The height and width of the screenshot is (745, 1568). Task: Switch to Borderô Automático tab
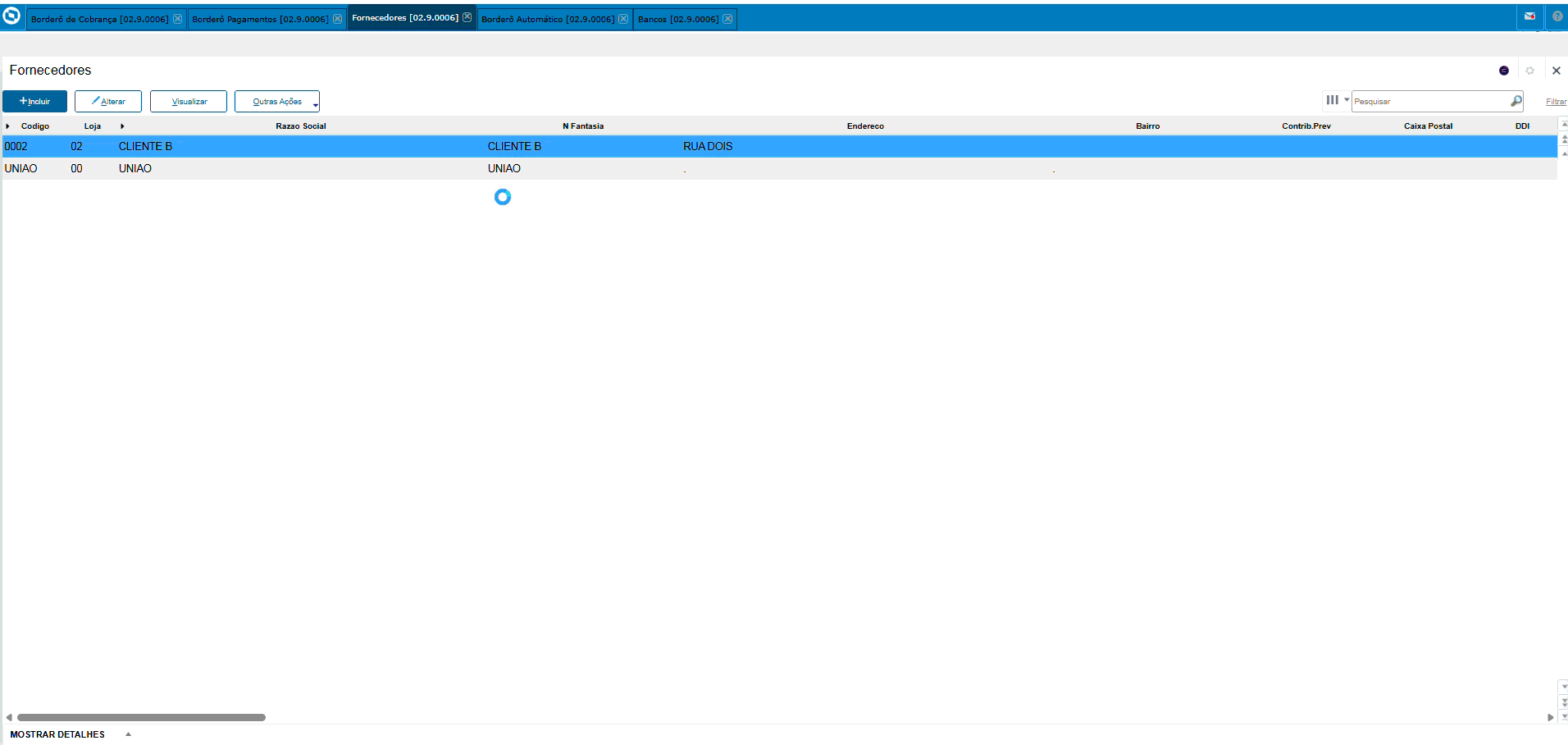548,19
